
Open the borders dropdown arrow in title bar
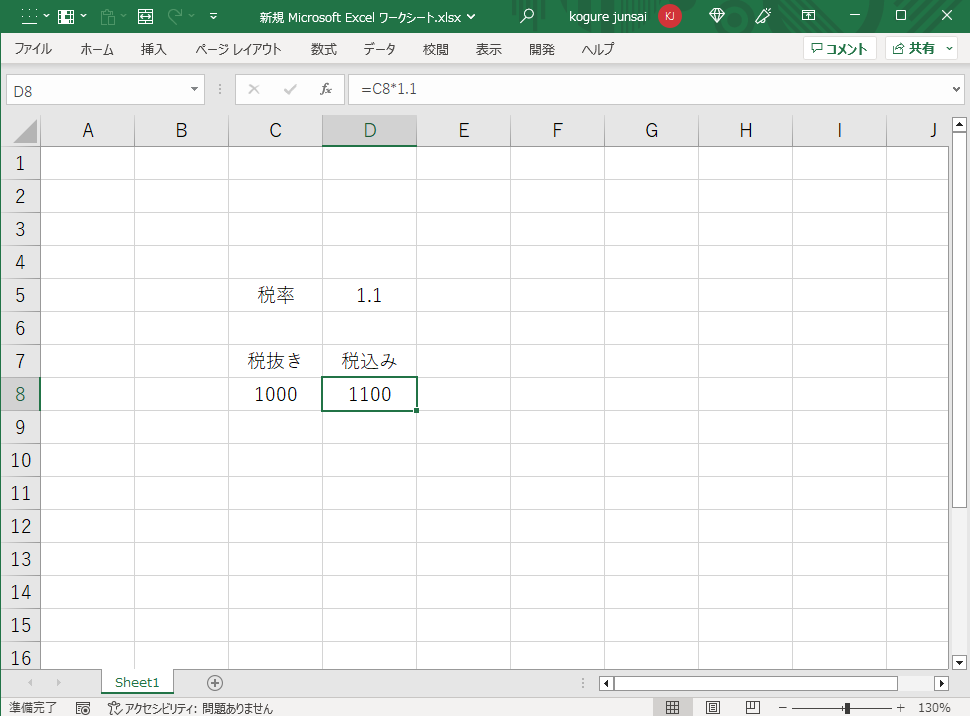coord(46,16)
